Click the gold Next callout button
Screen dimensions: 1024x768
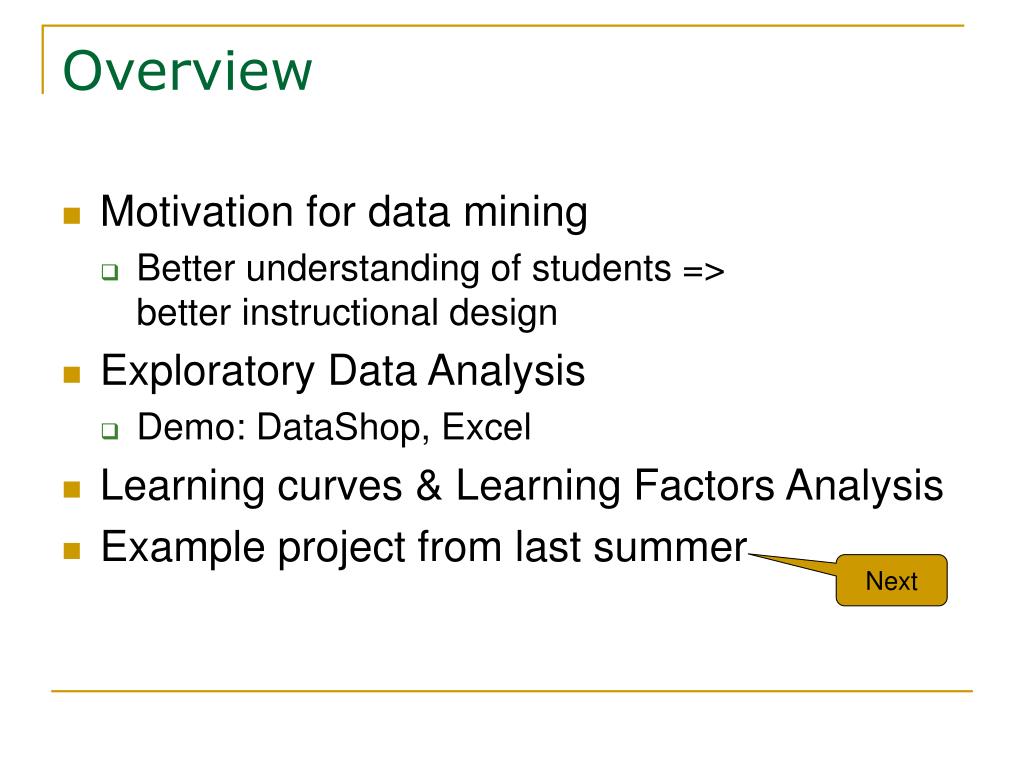[891, 580]
